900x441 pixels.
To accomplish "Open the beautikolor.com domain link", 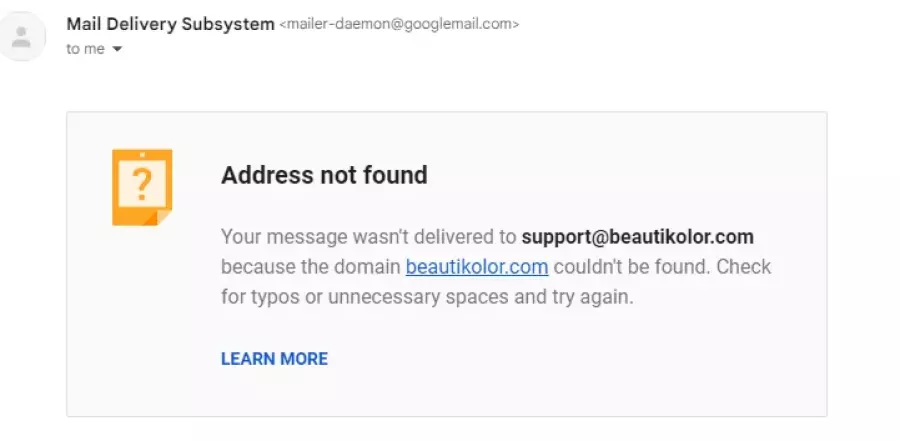I will (476, 267).
